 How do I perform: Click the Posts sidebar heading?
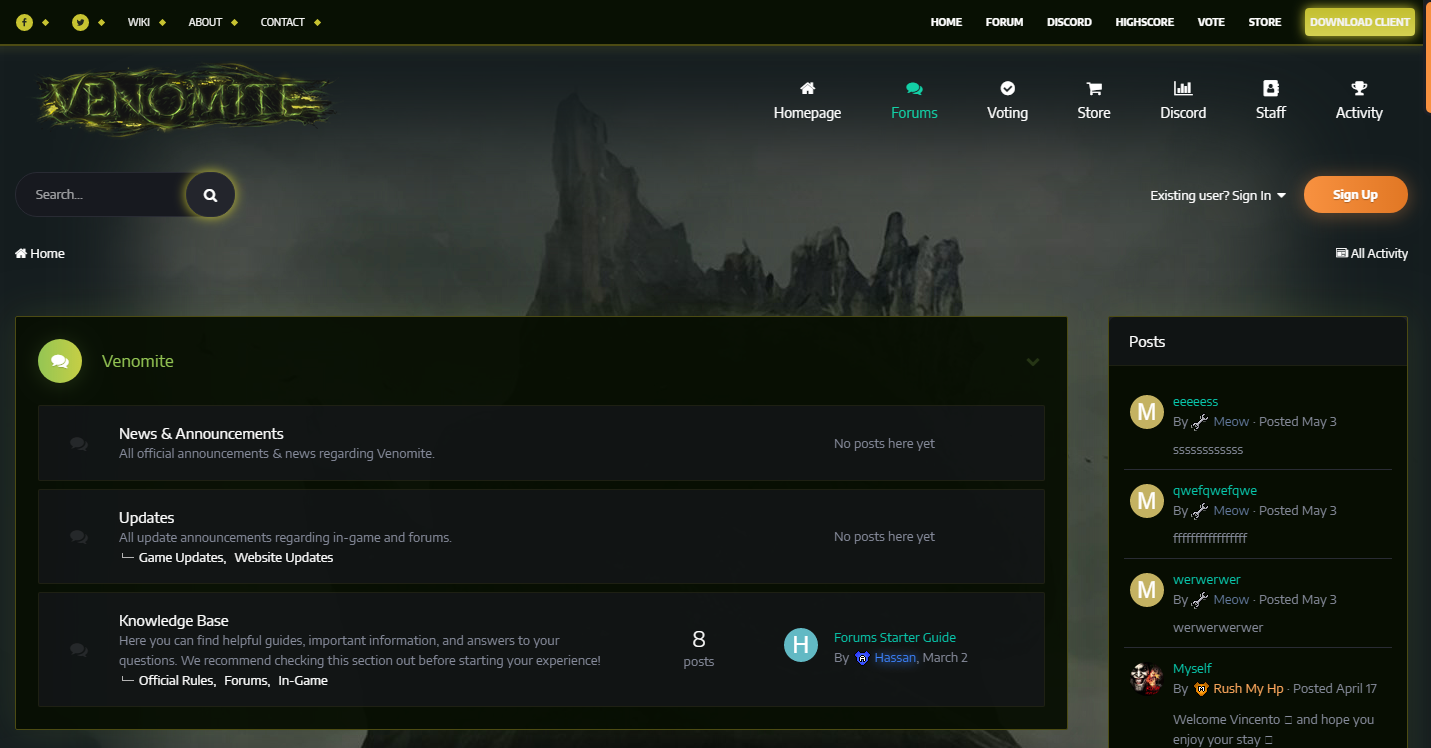[1147, 342]
